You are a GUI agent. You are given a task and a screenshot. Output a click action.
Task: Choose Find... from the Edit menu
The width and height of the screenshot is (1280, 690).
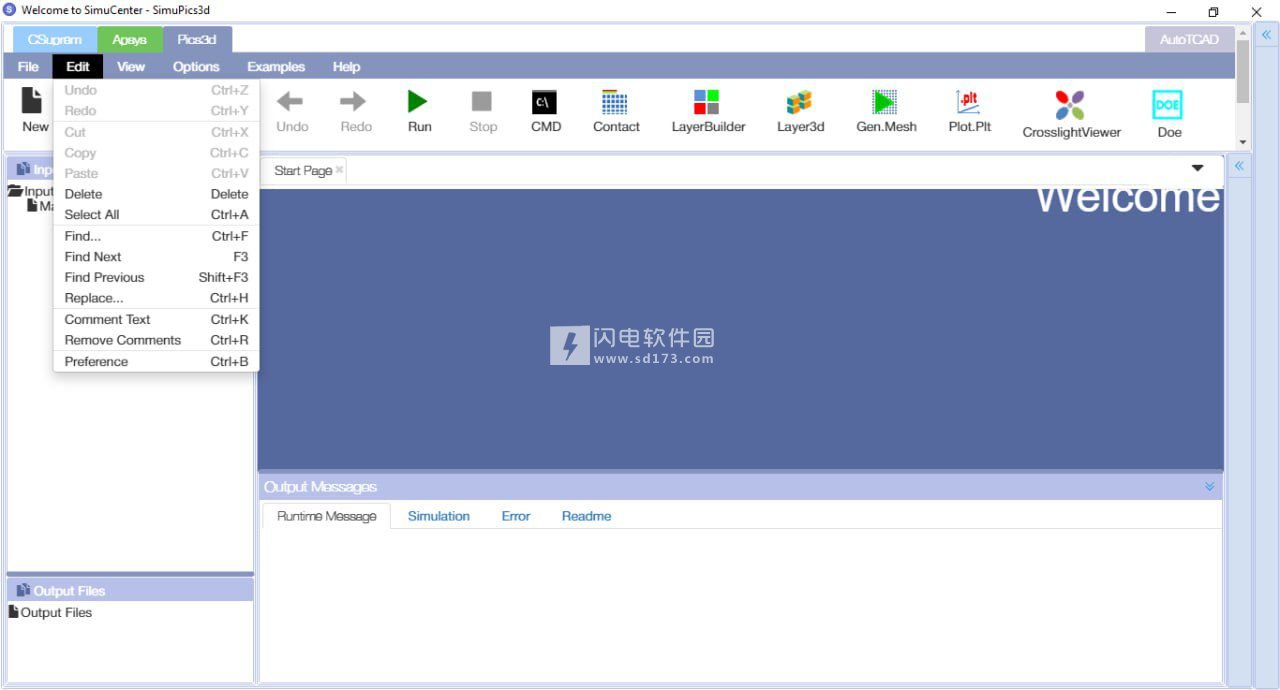(x=83, y=236)
